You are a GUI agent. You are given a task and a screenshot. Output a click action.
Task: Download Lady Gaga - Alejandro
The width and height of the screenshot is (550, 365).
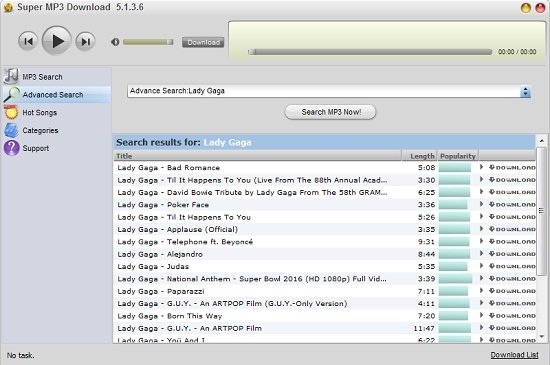pyautogui.click(x=512, y=254)
